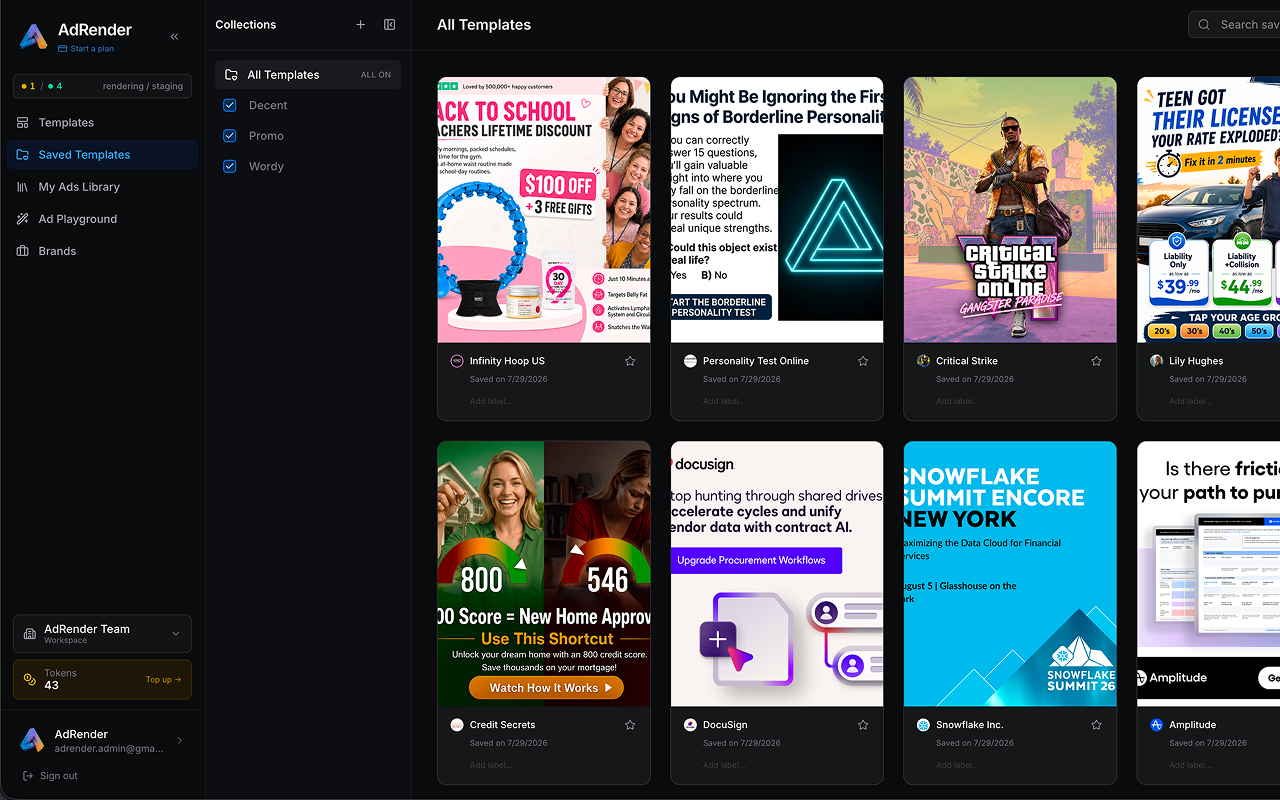Click Top up tokens link
The image size is (1280, 800).
[163, 680]
